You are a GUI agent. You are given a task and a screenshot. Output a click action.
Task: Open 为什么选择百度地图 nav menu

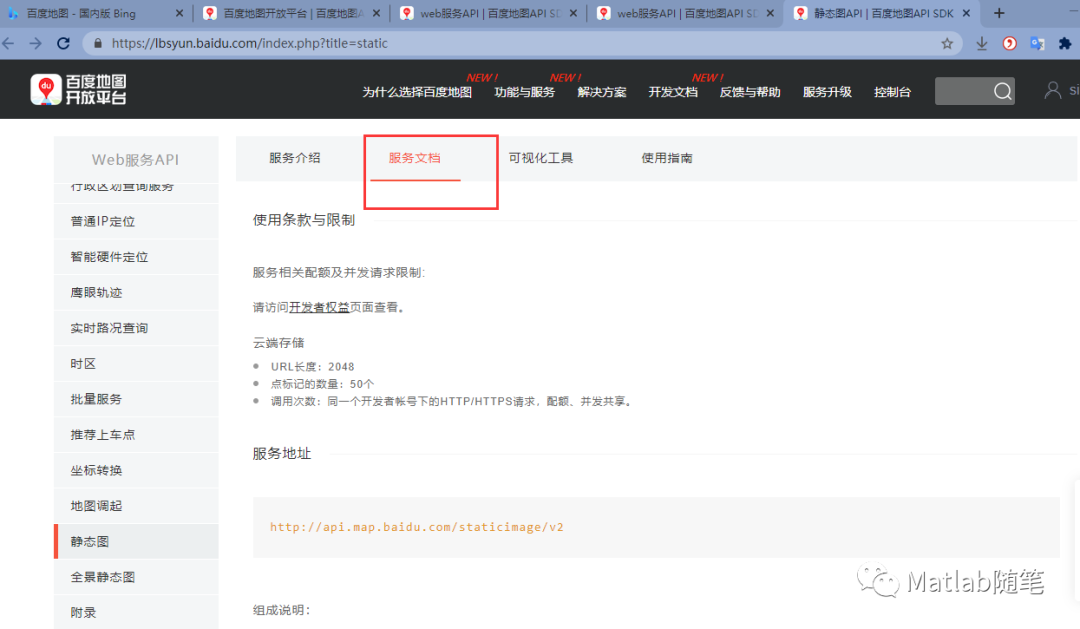point(417,92)
